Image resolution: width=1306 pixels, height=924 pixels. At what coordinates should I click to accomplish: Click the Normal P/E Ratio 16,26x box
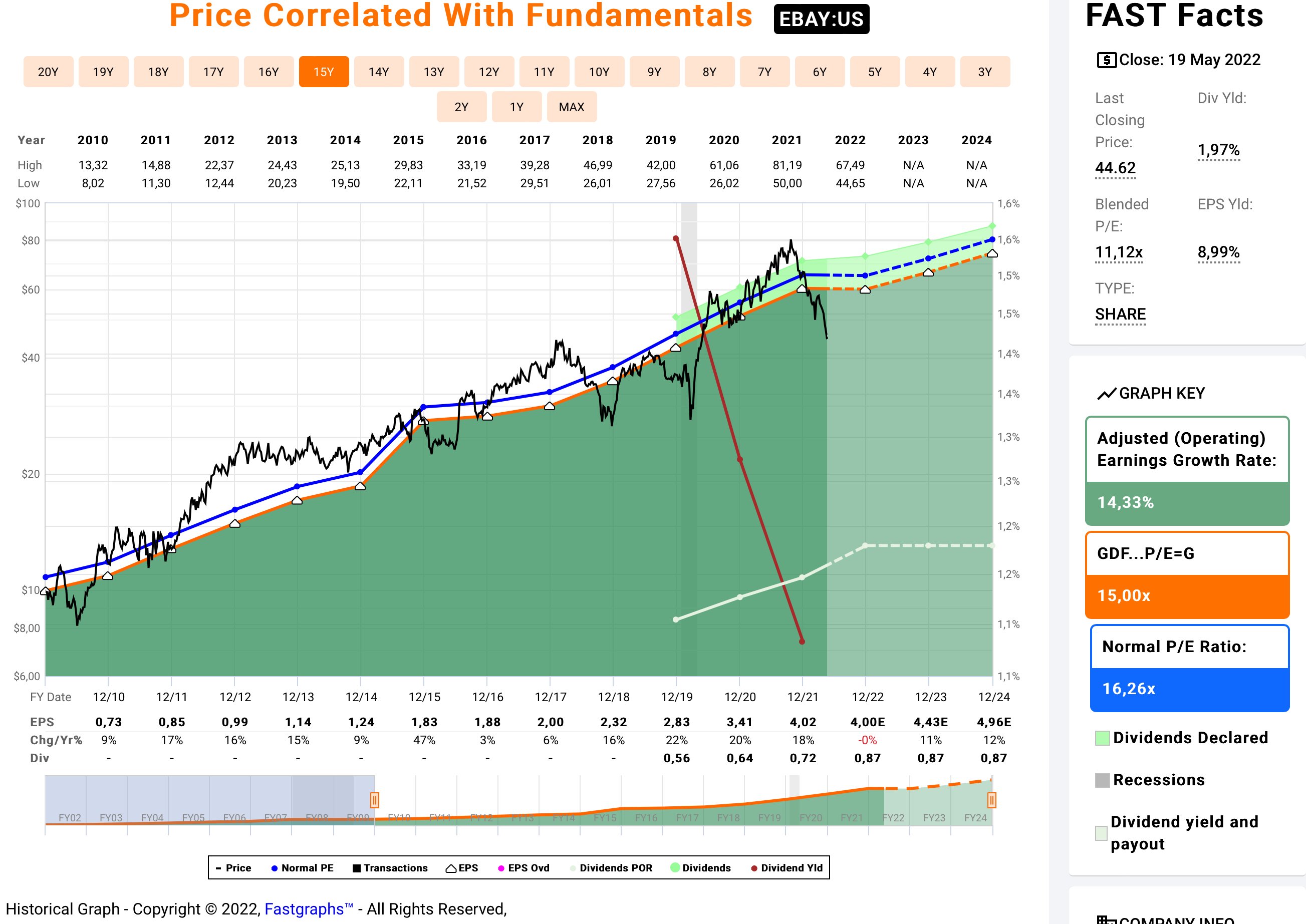point(1189,669)
